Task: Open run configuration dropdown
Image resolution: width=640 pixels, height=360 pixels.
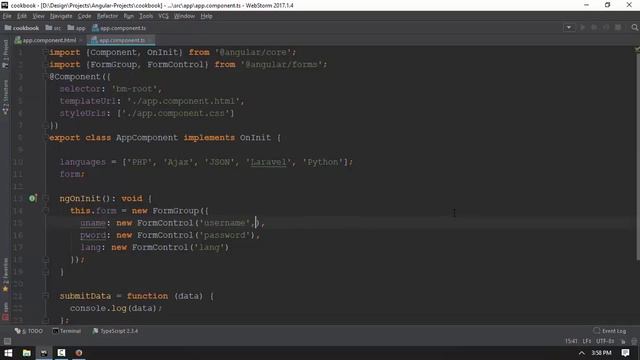Action: tap(568, 28)
